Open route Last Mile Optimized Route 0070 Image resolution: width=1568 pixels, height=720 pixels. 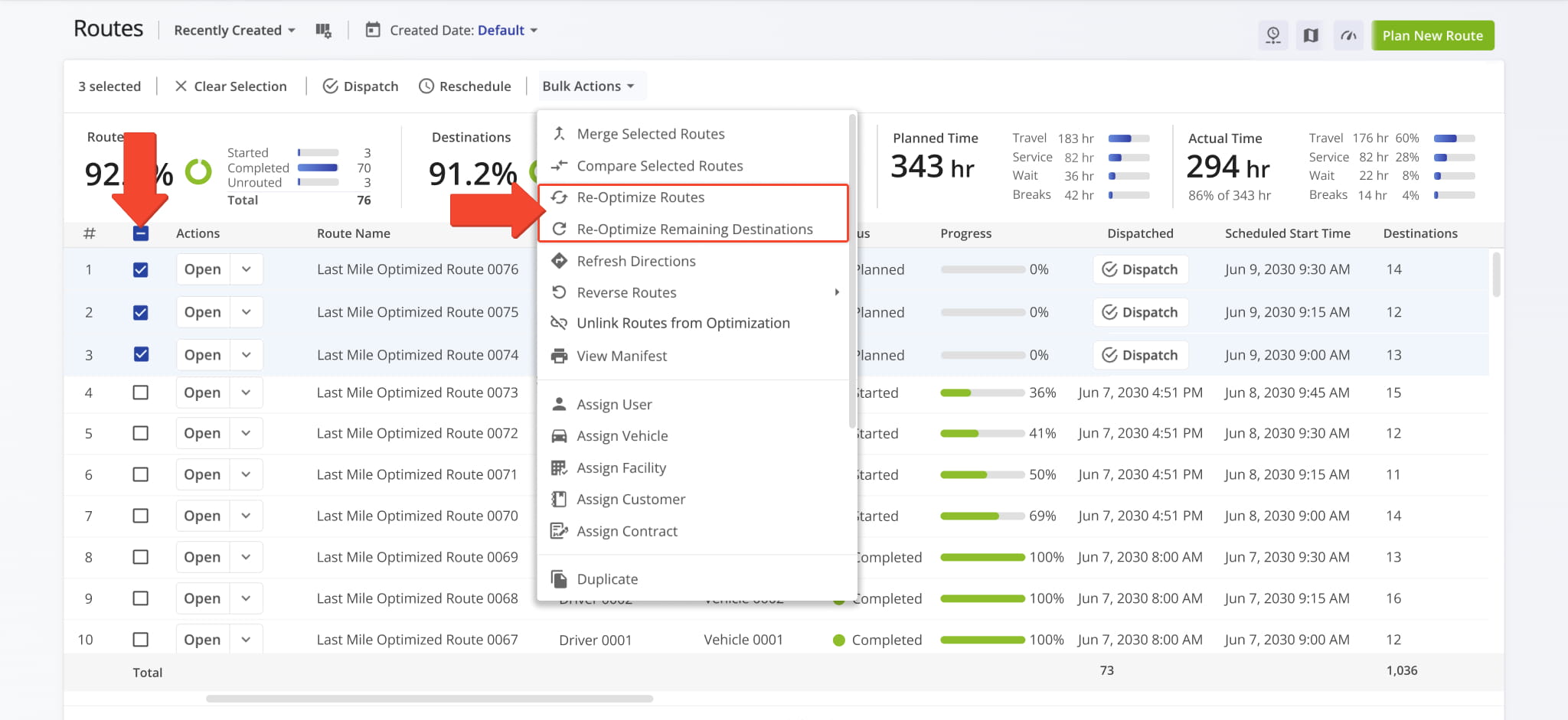(201, 515)
